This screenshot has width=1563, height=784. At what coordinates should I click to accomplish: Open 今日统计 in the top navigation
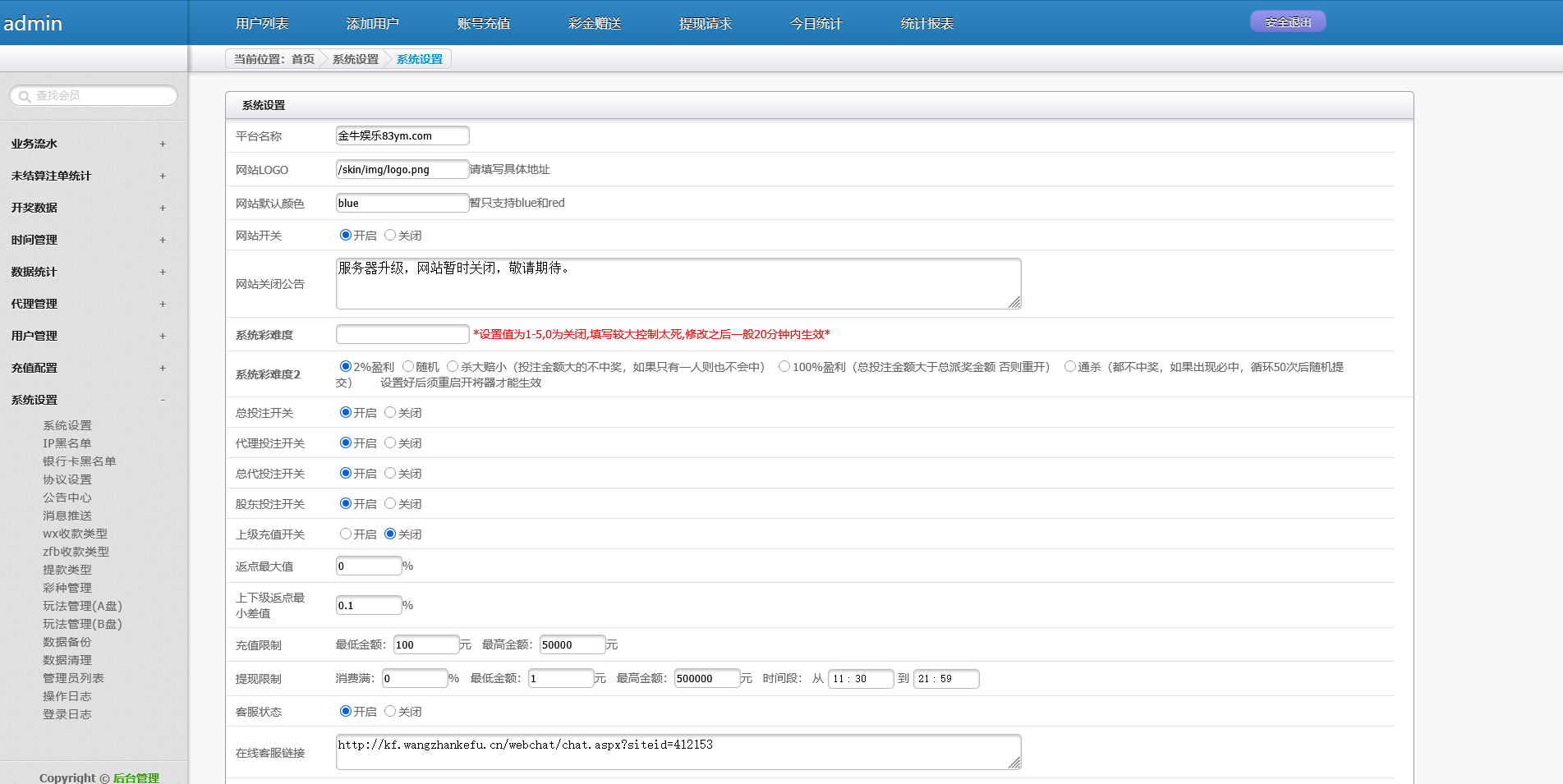(816, 23)
